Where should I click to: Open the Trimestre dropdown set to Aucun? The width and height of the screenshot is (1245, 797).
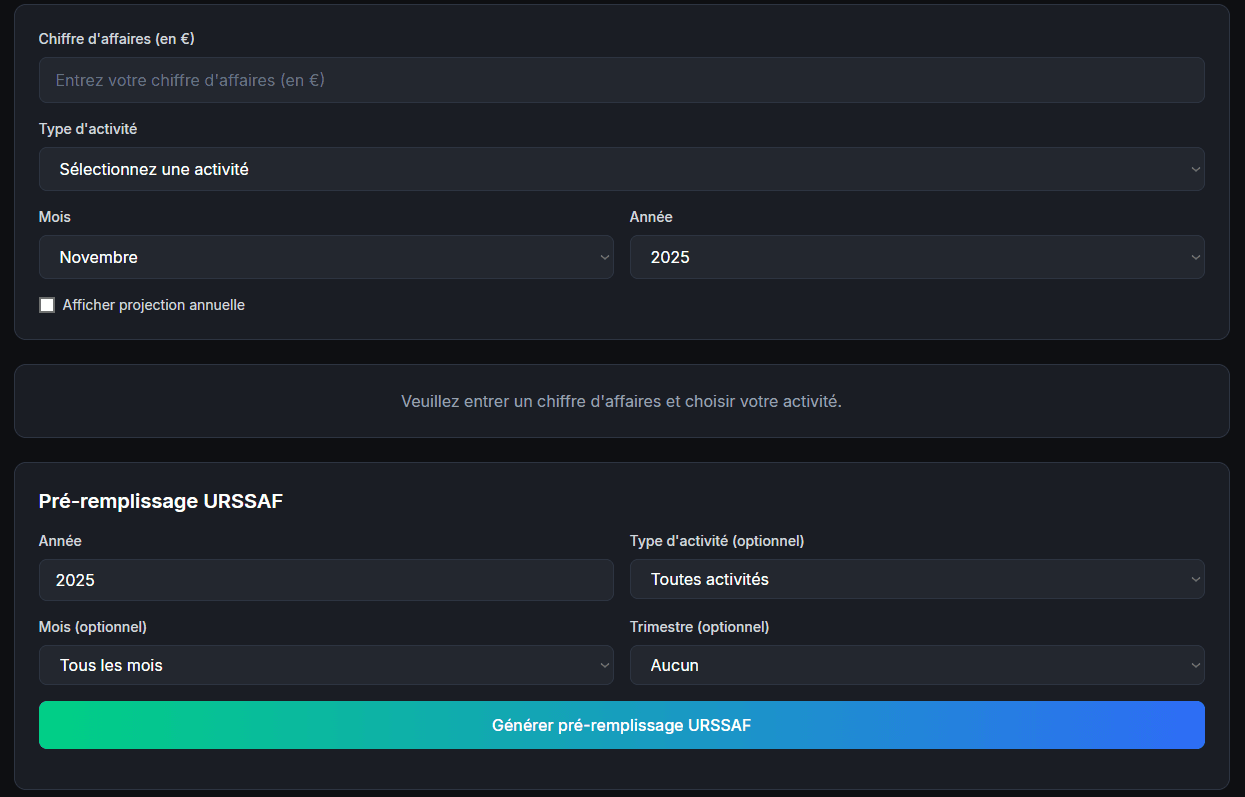click(916, 665)
